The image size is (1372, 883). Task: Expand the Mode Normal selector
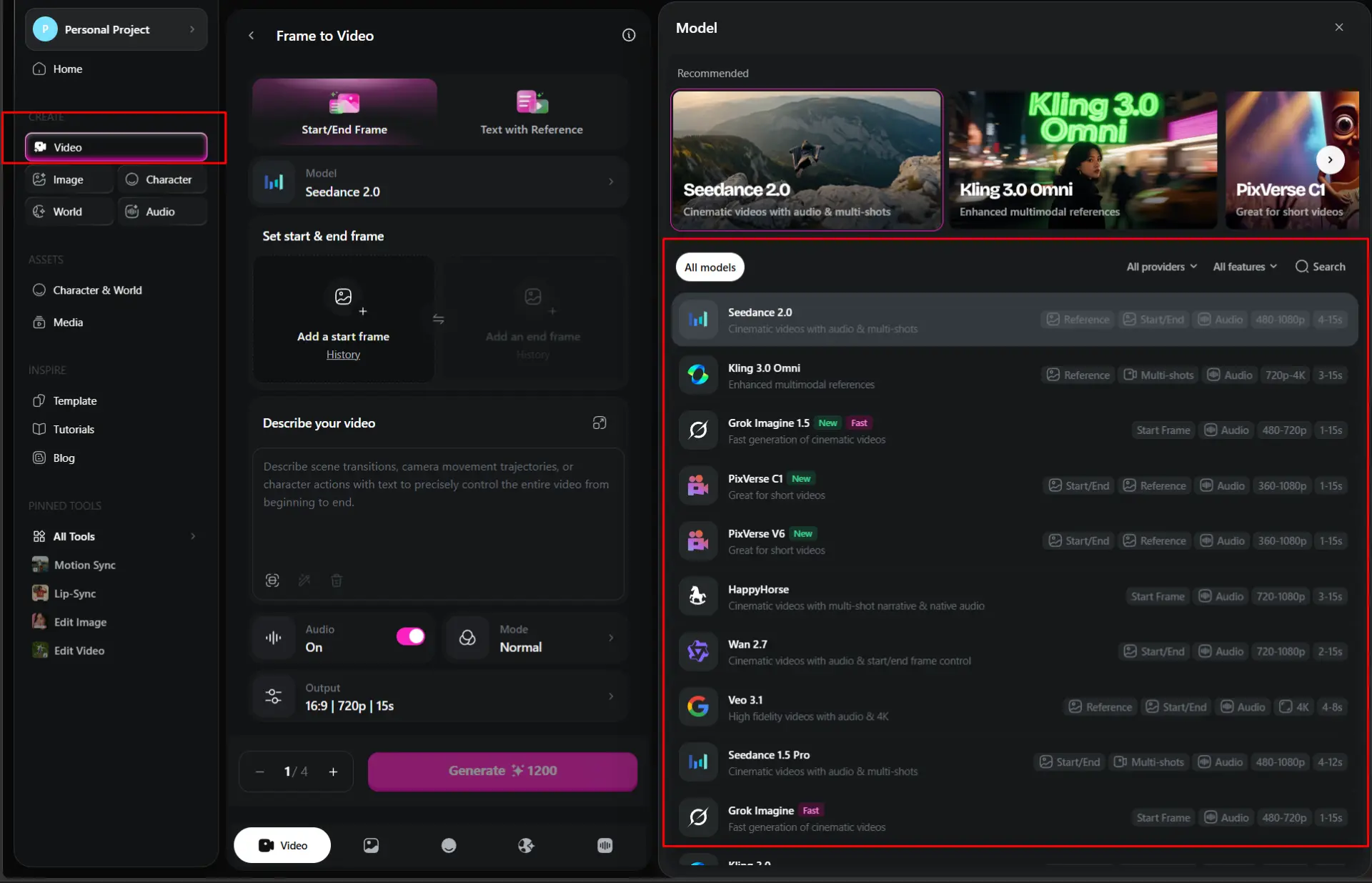(x=536, y=638)
